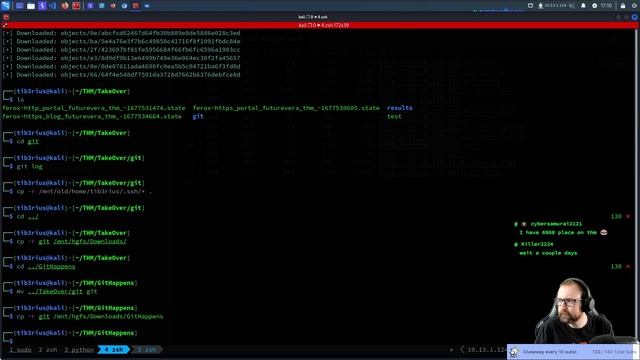Launch Firefox from the panel
640x360 pixels.
coord(65,6)
